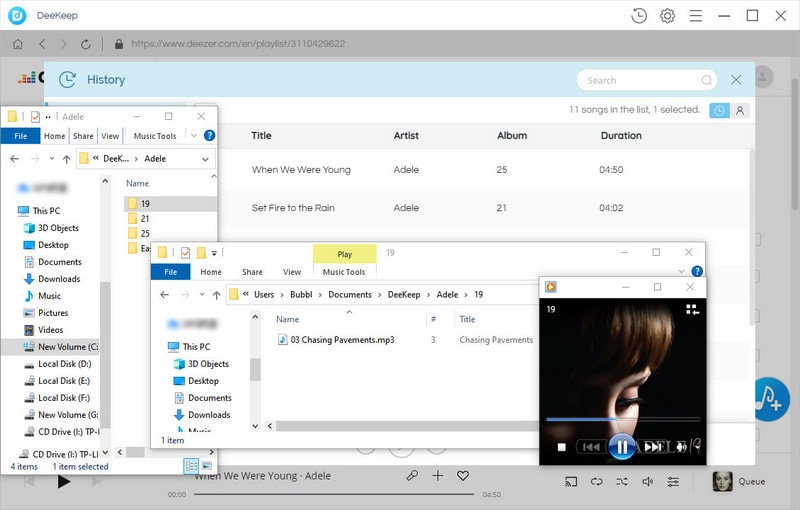Switch media player to library view

pyautogui.click(x=691, y=310)
